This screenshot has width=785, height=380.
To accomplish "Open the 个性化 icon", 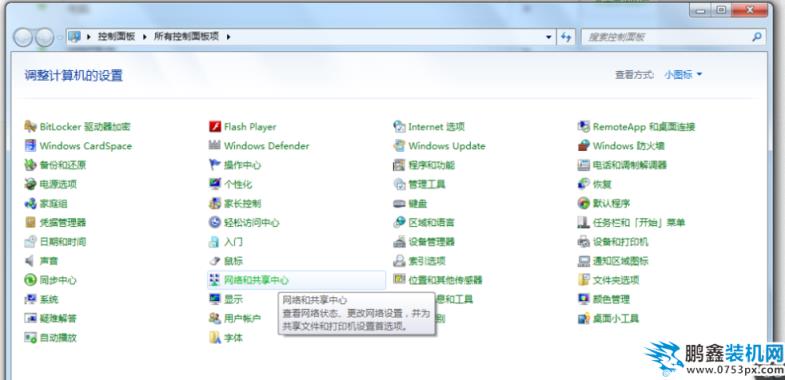I will pos(215,184).
